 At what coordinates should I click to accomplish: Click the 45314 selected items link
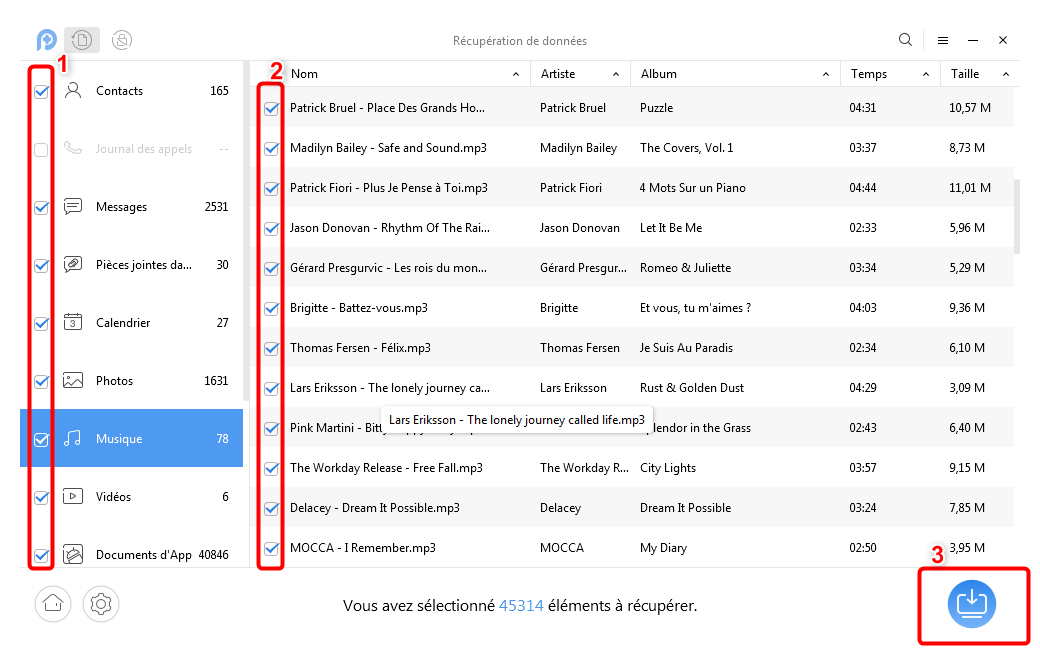(521, 606)
